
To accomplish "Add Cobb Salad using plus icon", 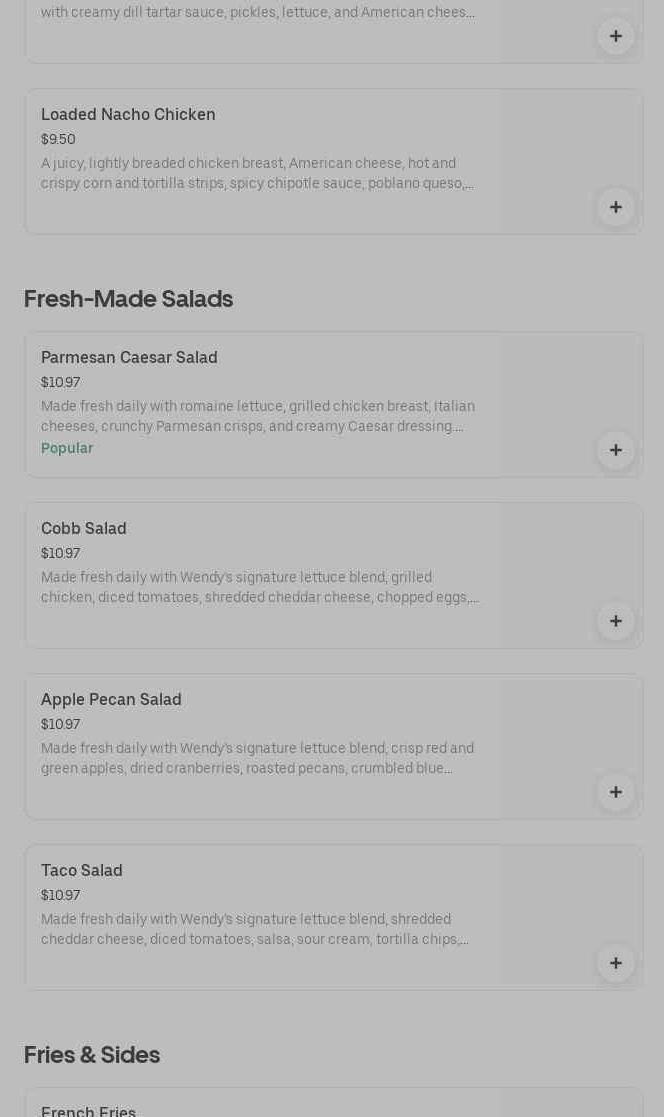I will pos(615,621).
